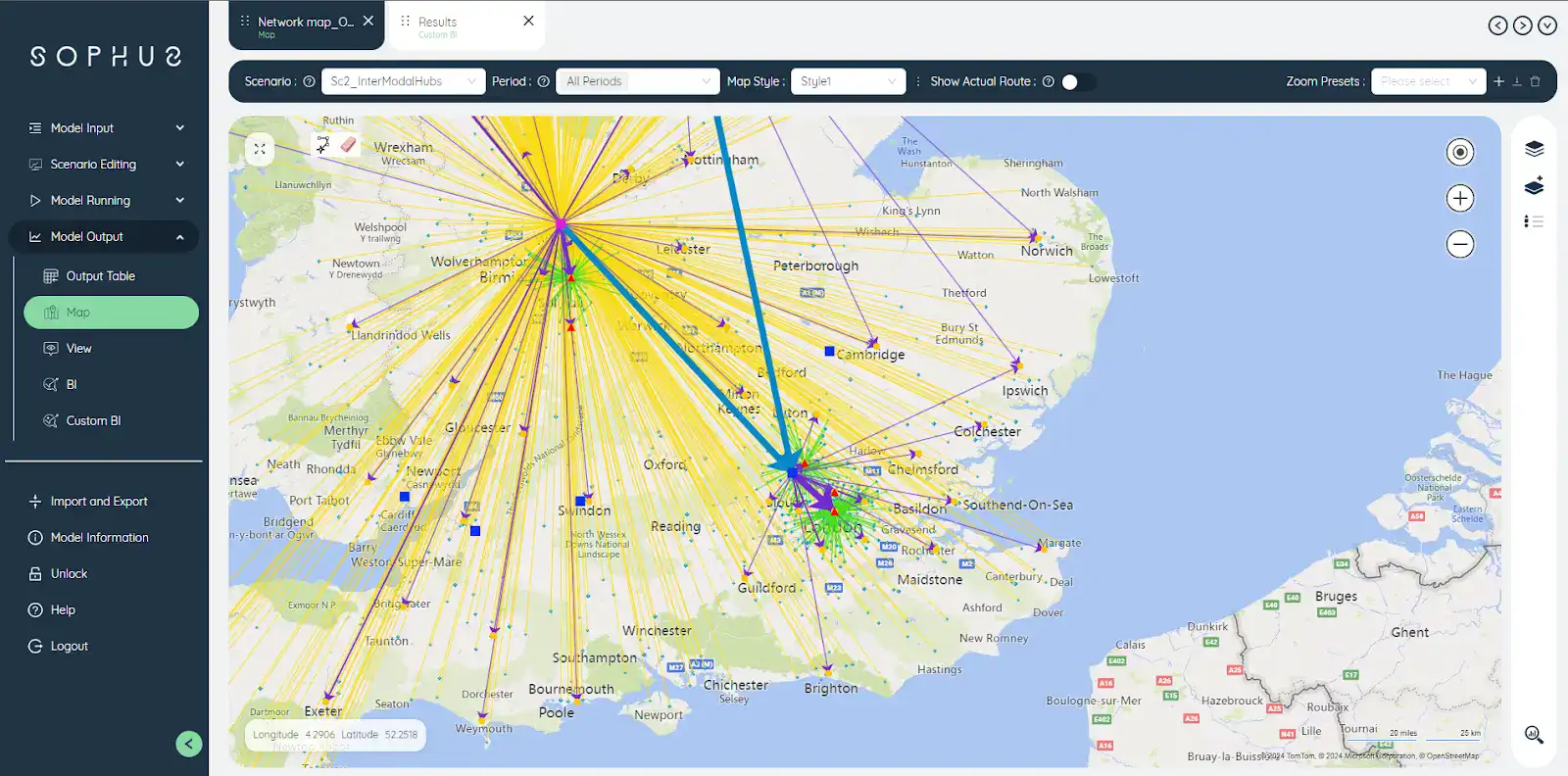
Task: Select the draw path tool on the map
Action: click(322, 145)
